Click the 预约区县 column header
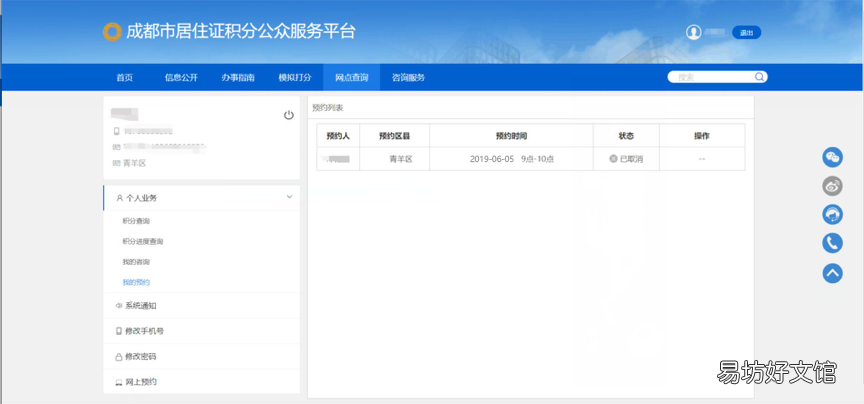Image resolution: width=864 pixels, height=404 pixels. (395, 136)
